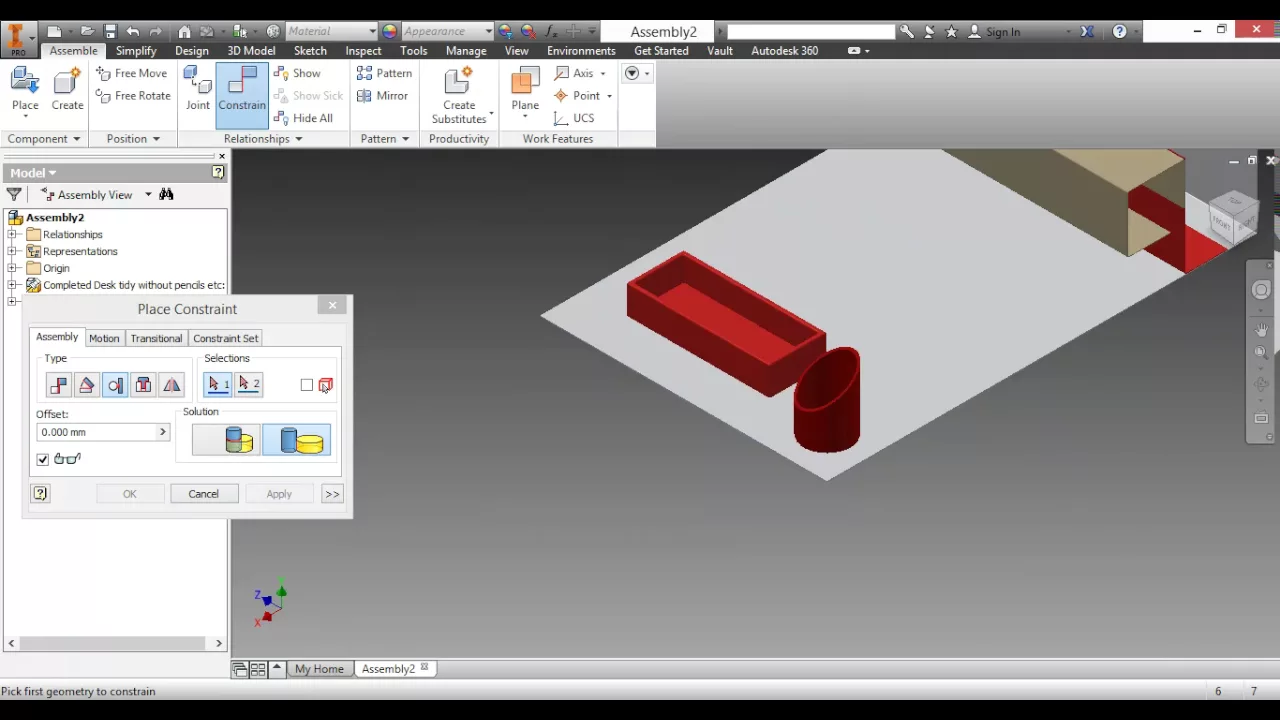Click the Create component tool
The image size is (1280, 720).
point(68,90)
